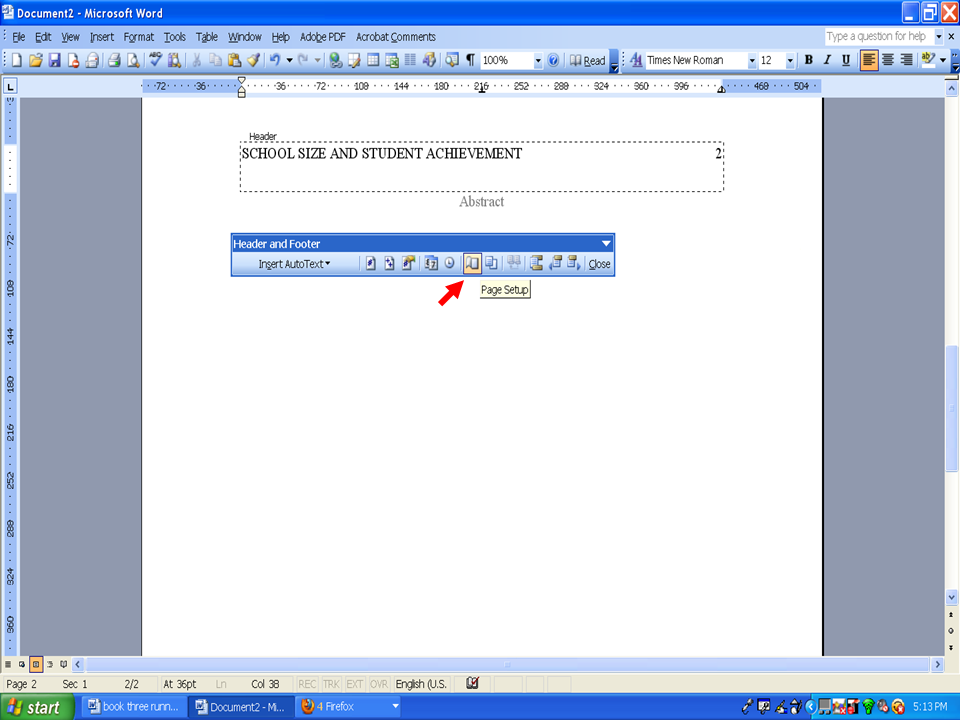Toggle Align Right paragraph alignment
Viewport: 960px width, 720px height.
[x=906, y=60]
